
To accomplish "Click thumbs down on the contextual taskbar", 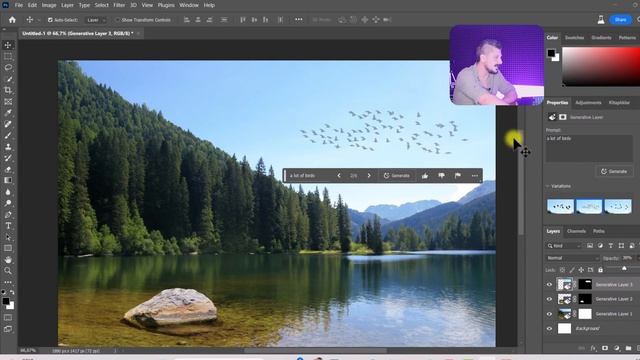I will [x=441, y=176].
